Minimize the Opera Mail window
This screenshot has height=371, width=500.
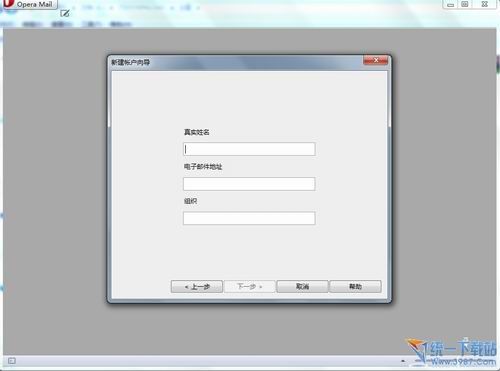point(450,4)
